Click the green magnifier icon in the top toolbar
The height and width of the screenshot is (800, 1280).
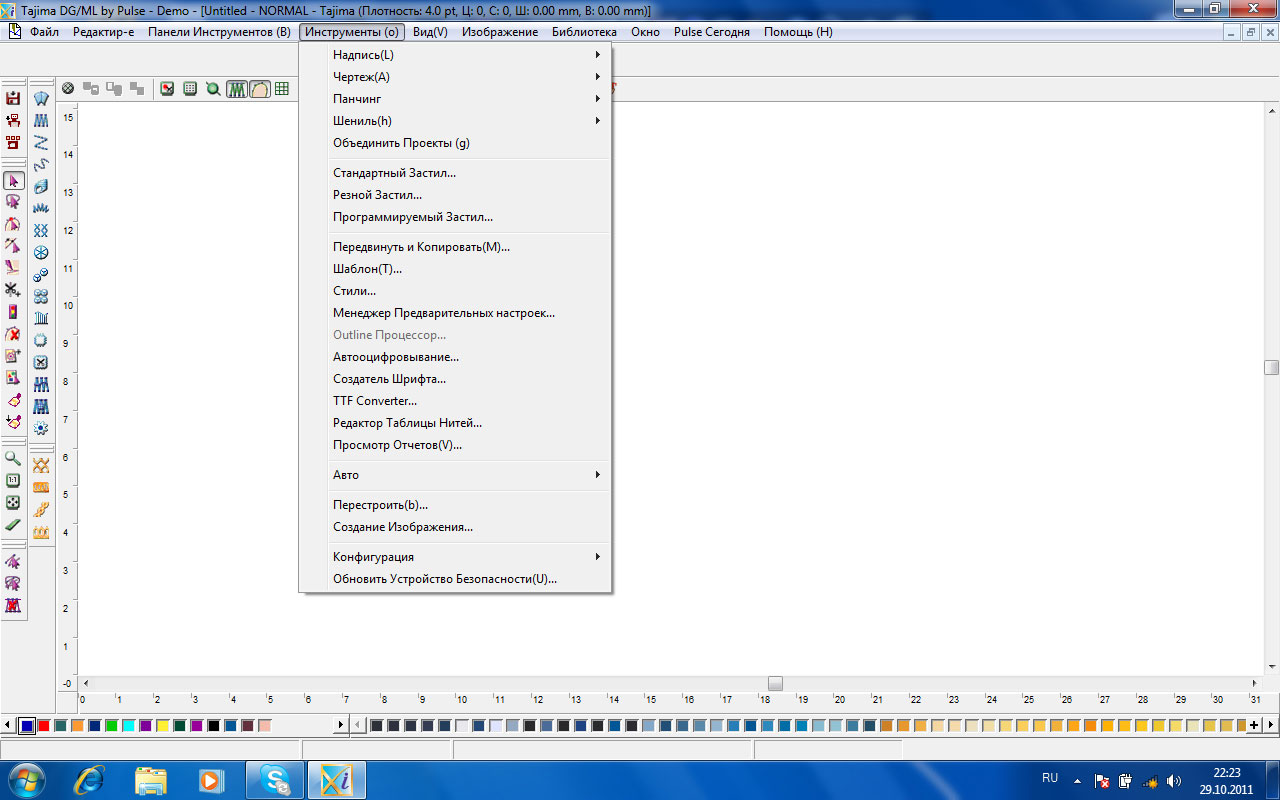[x=213, y=89]
